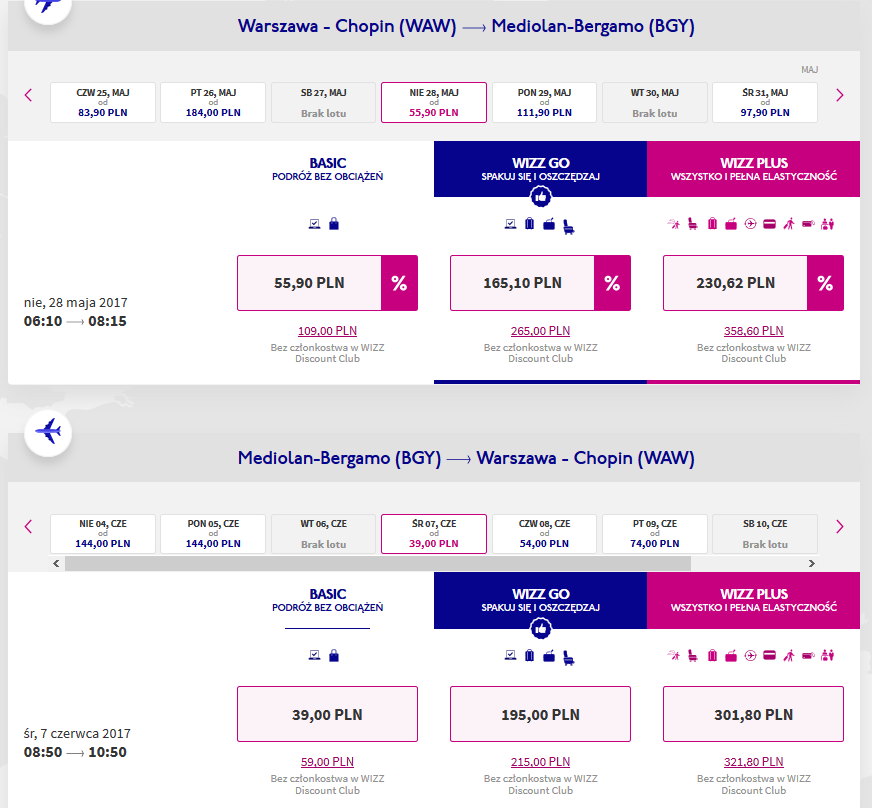Viewport: 872px width, 808px height.
Task: Click the percent badge beside 165,10 PLN
Action: tap(612, 283)
